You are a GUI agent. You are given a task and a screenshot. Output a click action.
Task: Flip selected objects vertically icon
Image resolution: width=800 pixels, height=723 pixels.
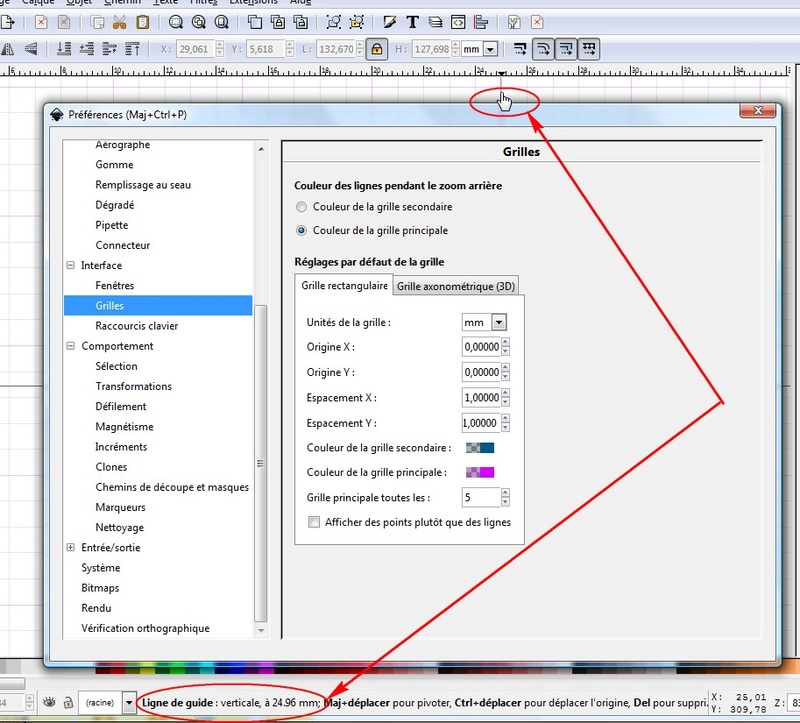pos(31,49)
